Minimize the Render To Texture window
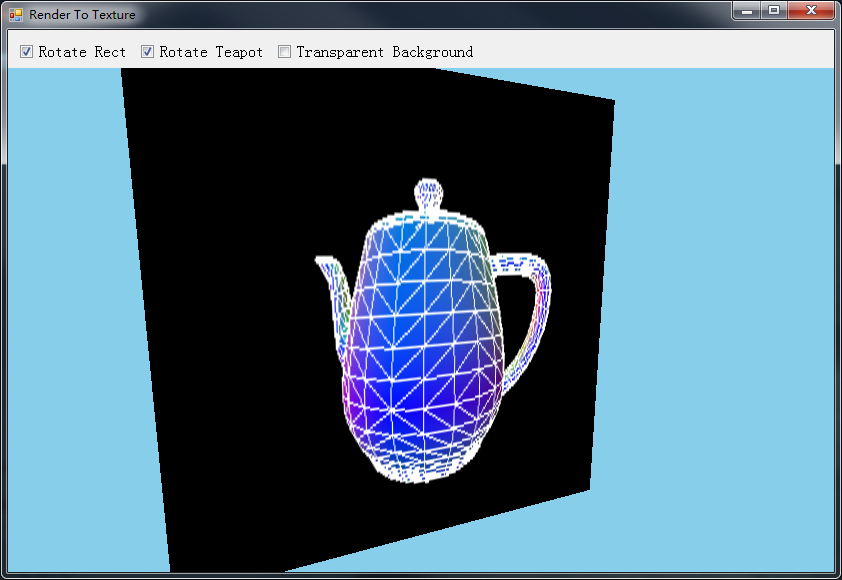Screen dimensions: 842x580 746,10
